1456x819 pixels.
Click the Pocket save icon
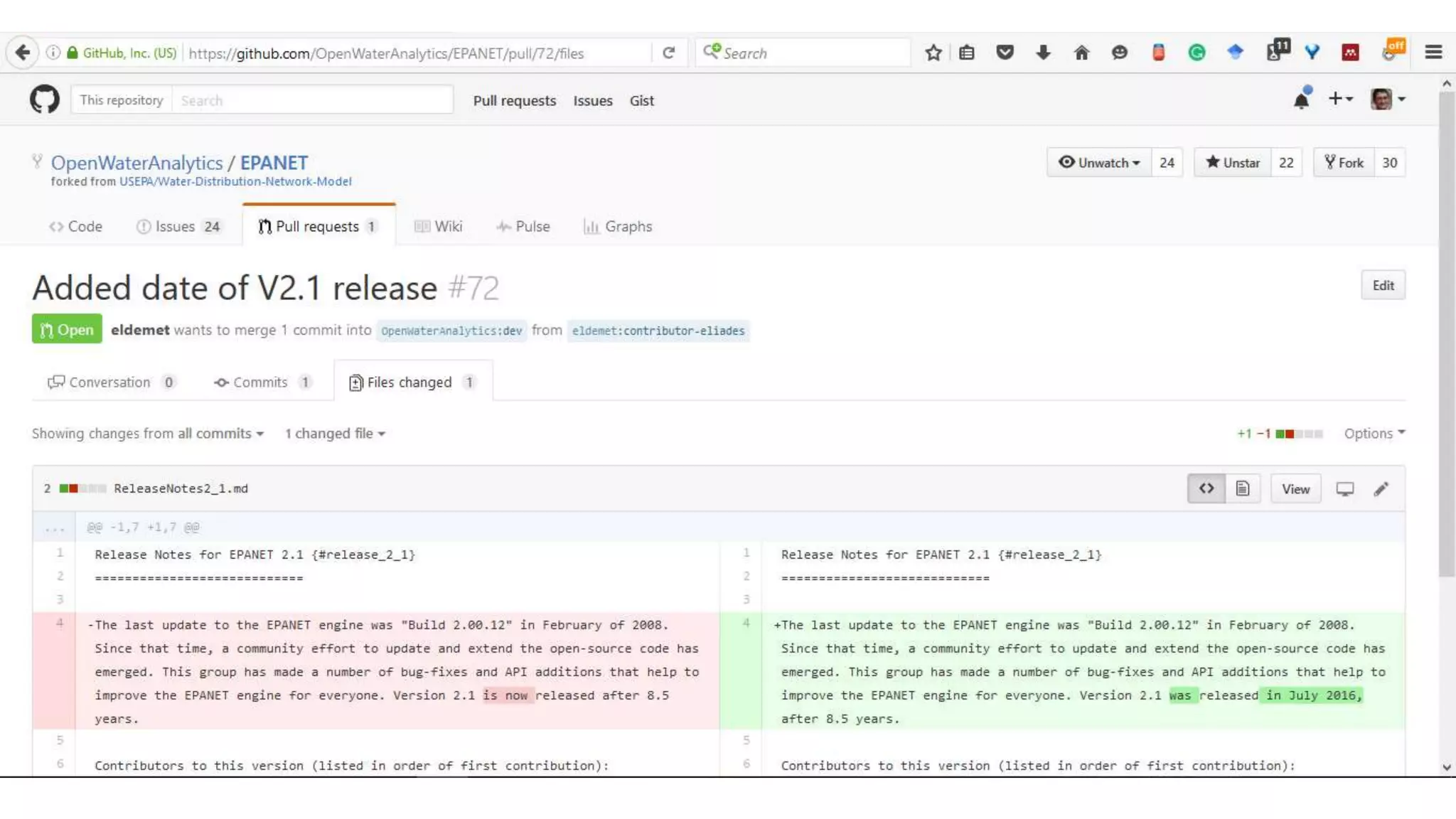coord(1005,53)
